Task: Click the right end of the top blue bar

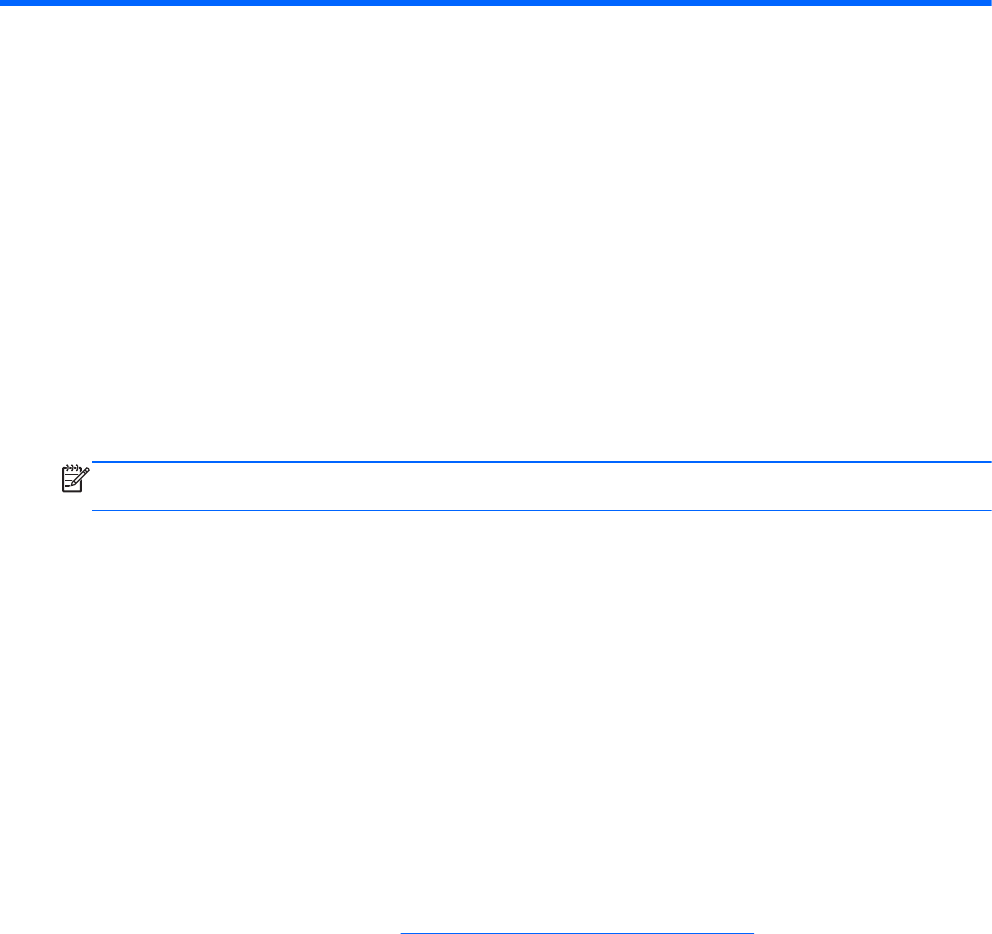Action: pos(986,3)
